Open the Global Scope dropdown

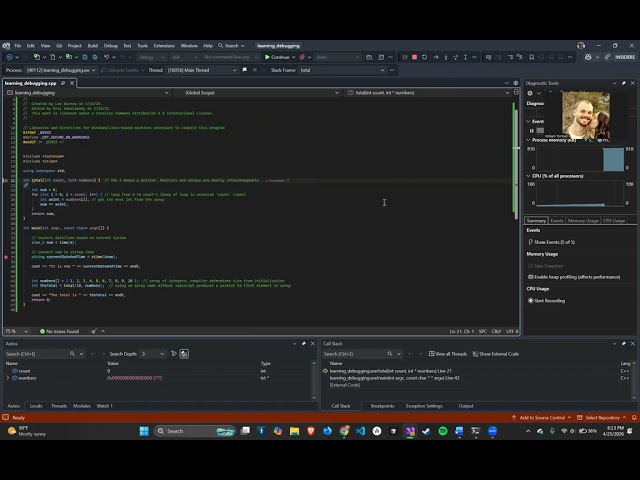coord(260,93)
